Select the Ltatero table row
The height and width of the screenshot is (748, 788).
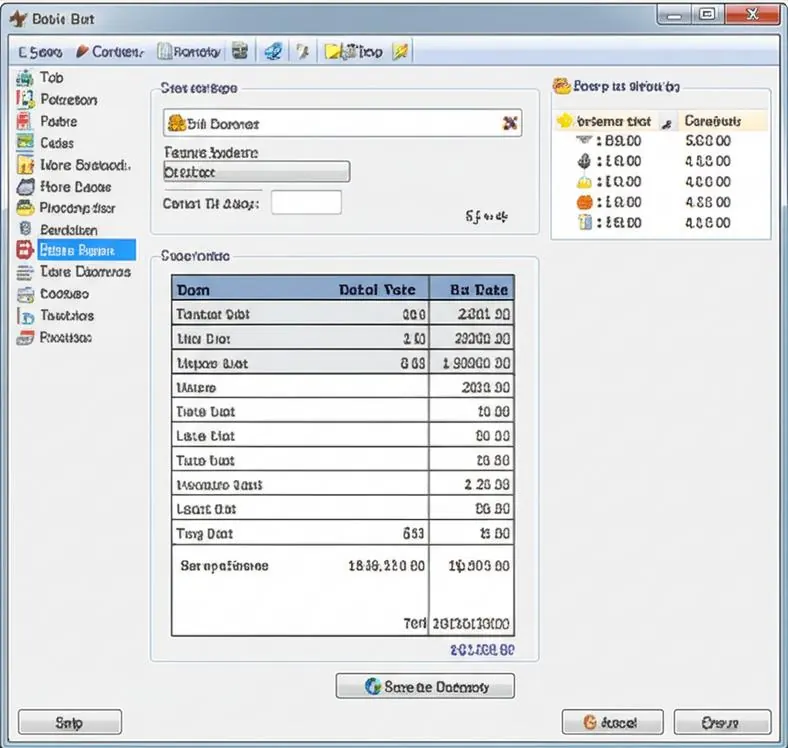[x=343, y=387]
